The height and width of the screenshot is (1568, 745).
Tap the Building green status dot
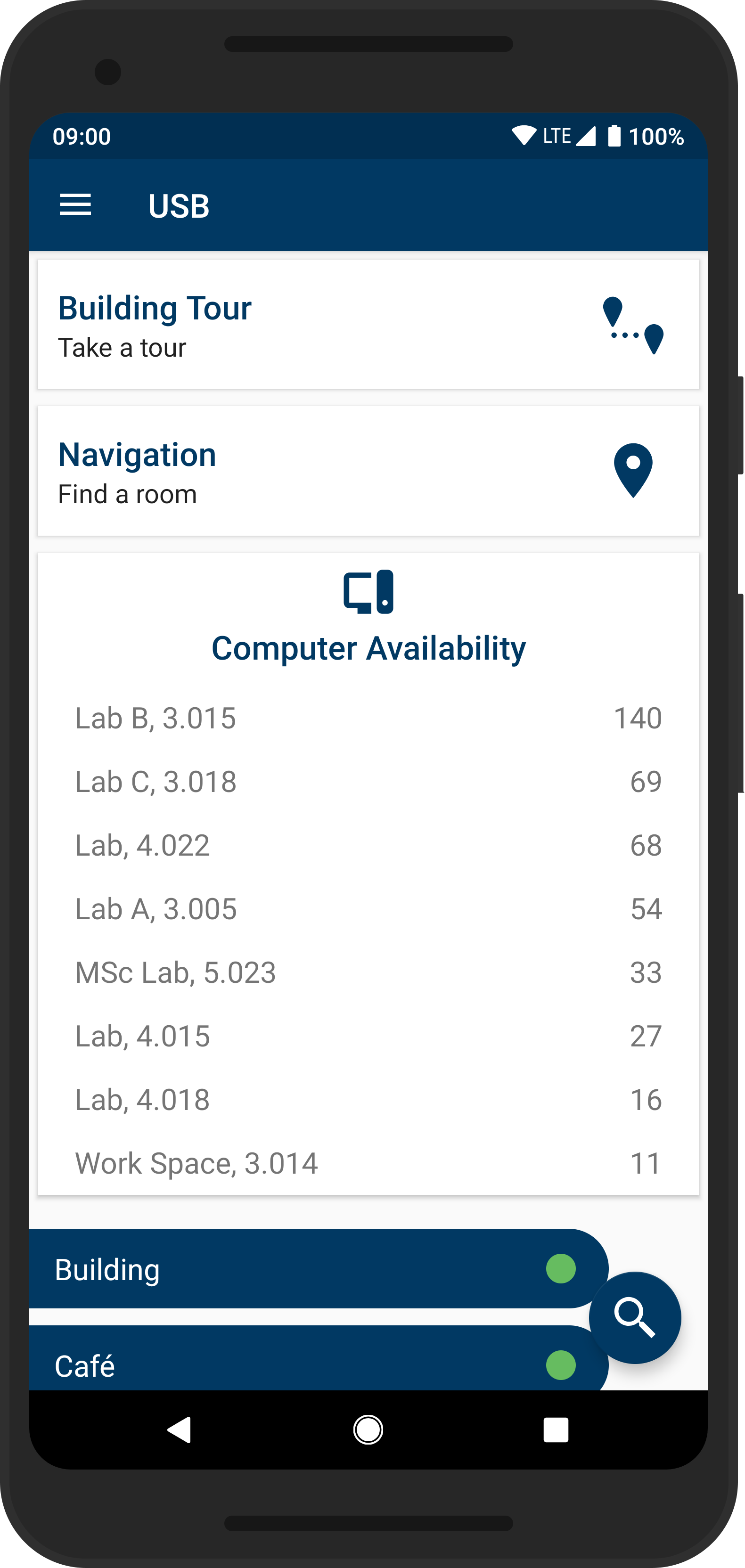click(561, 1268)
